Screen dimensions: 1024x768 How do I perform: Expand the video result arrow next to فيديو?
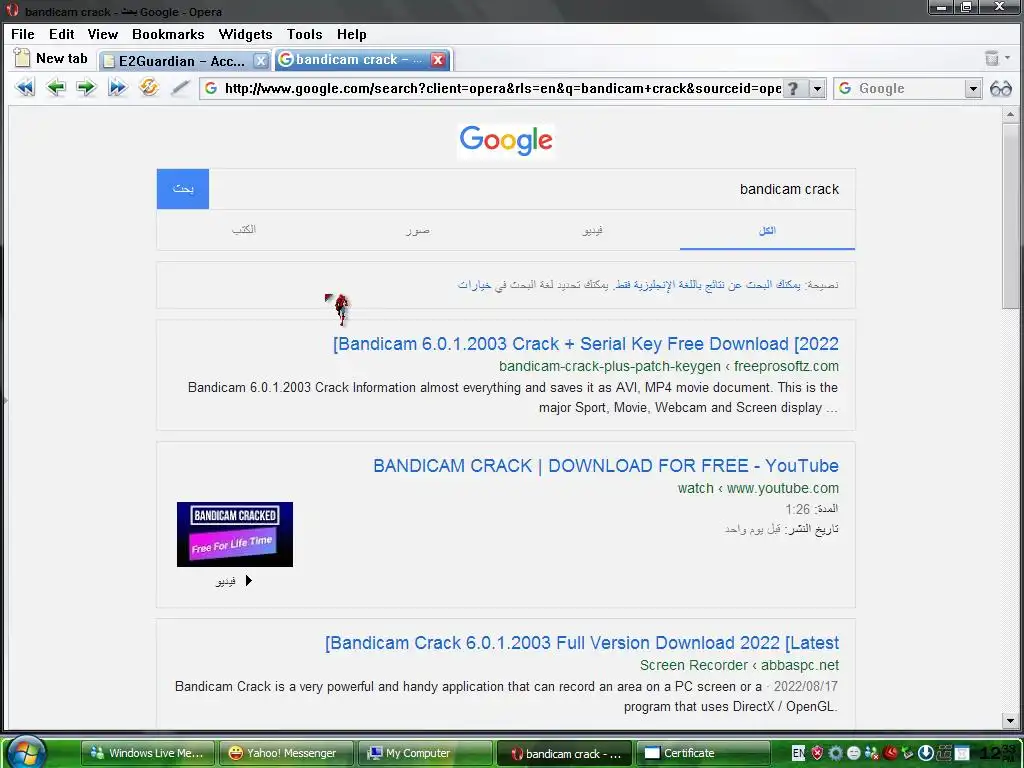(x=249, y=581)
